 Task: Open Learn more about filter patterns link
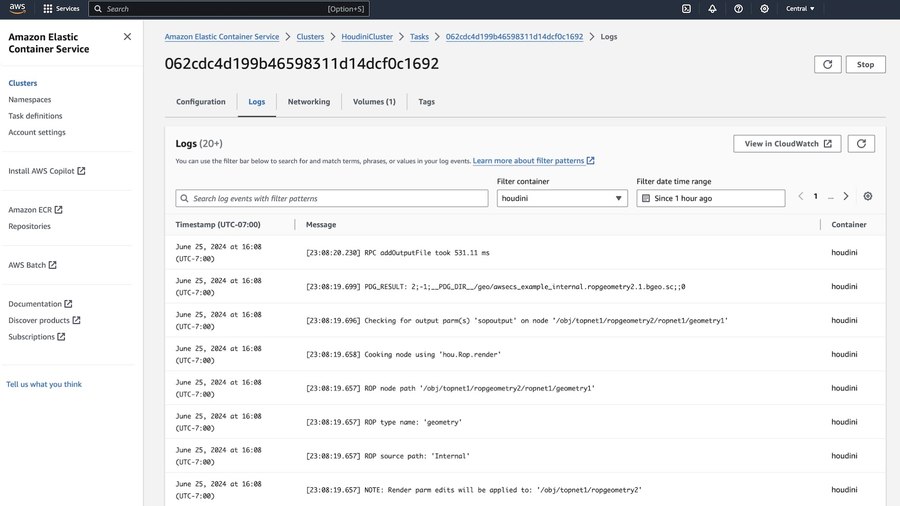[x=533, y=161]
